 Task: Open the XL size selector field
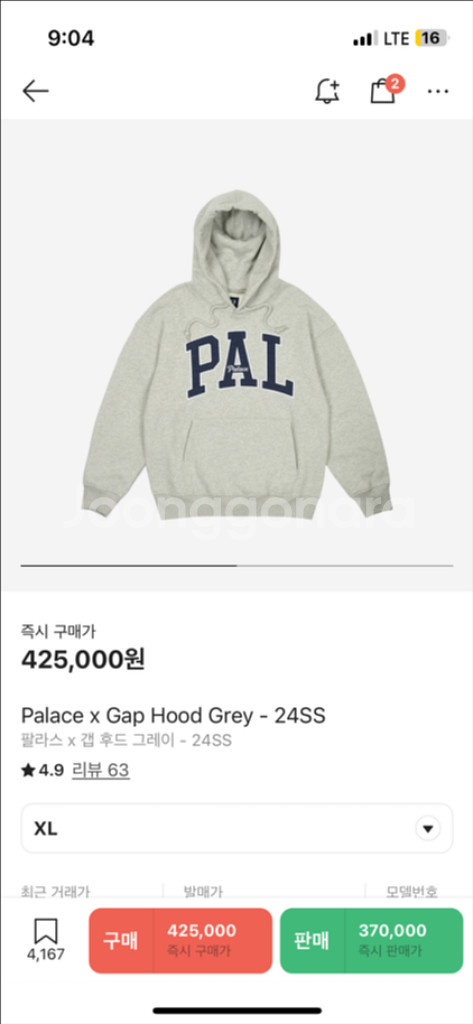pos(236,829)
